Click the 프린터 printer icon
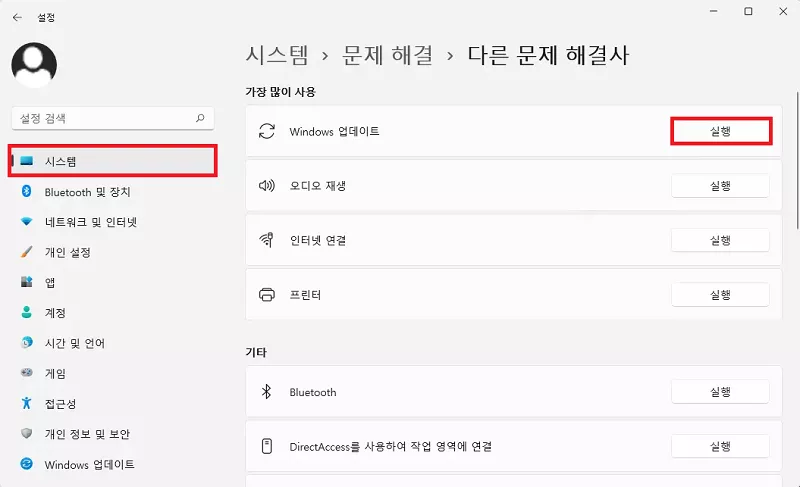The height and width of the screenshot is (487, 800). 267,295
